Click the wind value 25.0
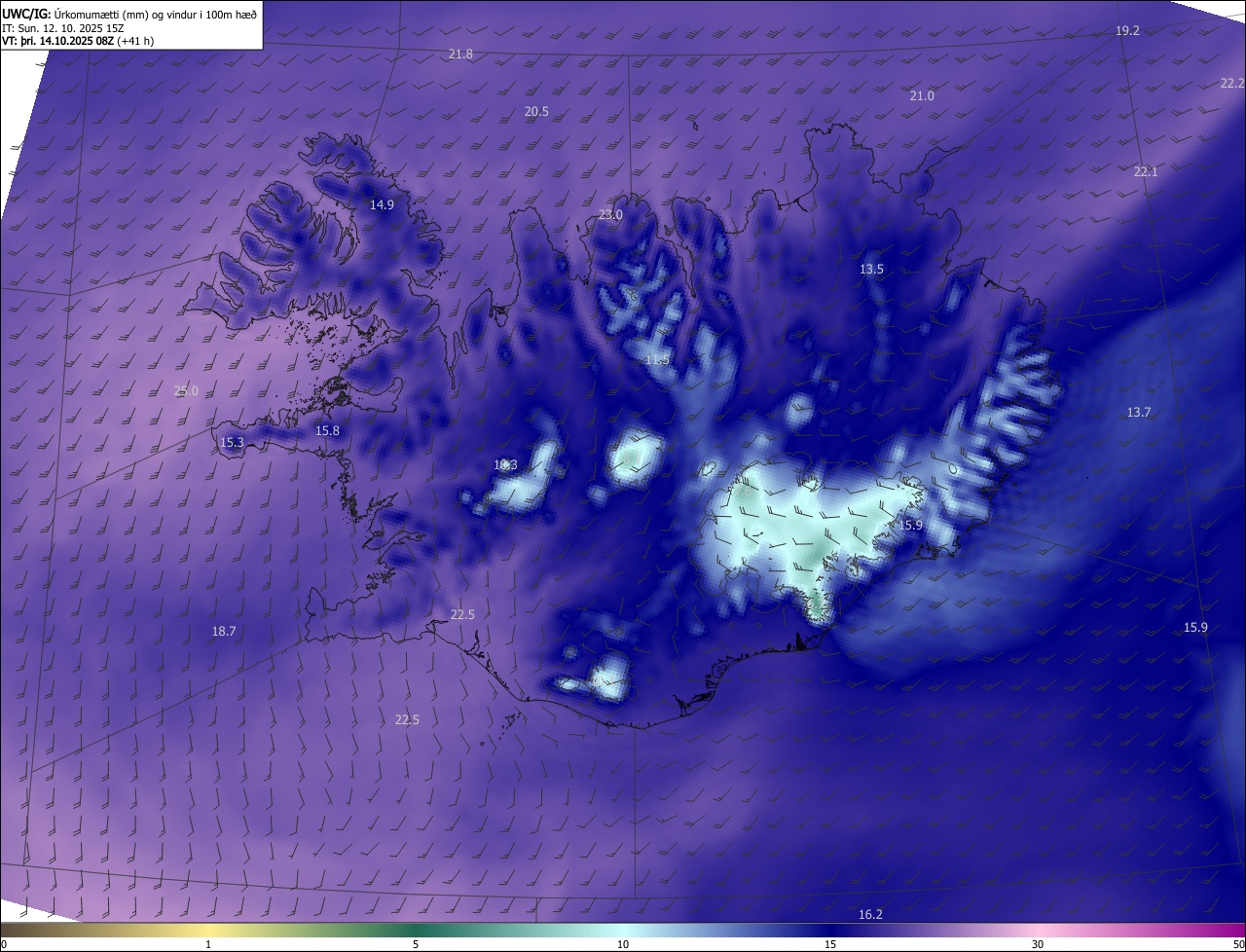Screen dimensions: 1246x952 tap(186, 391)
